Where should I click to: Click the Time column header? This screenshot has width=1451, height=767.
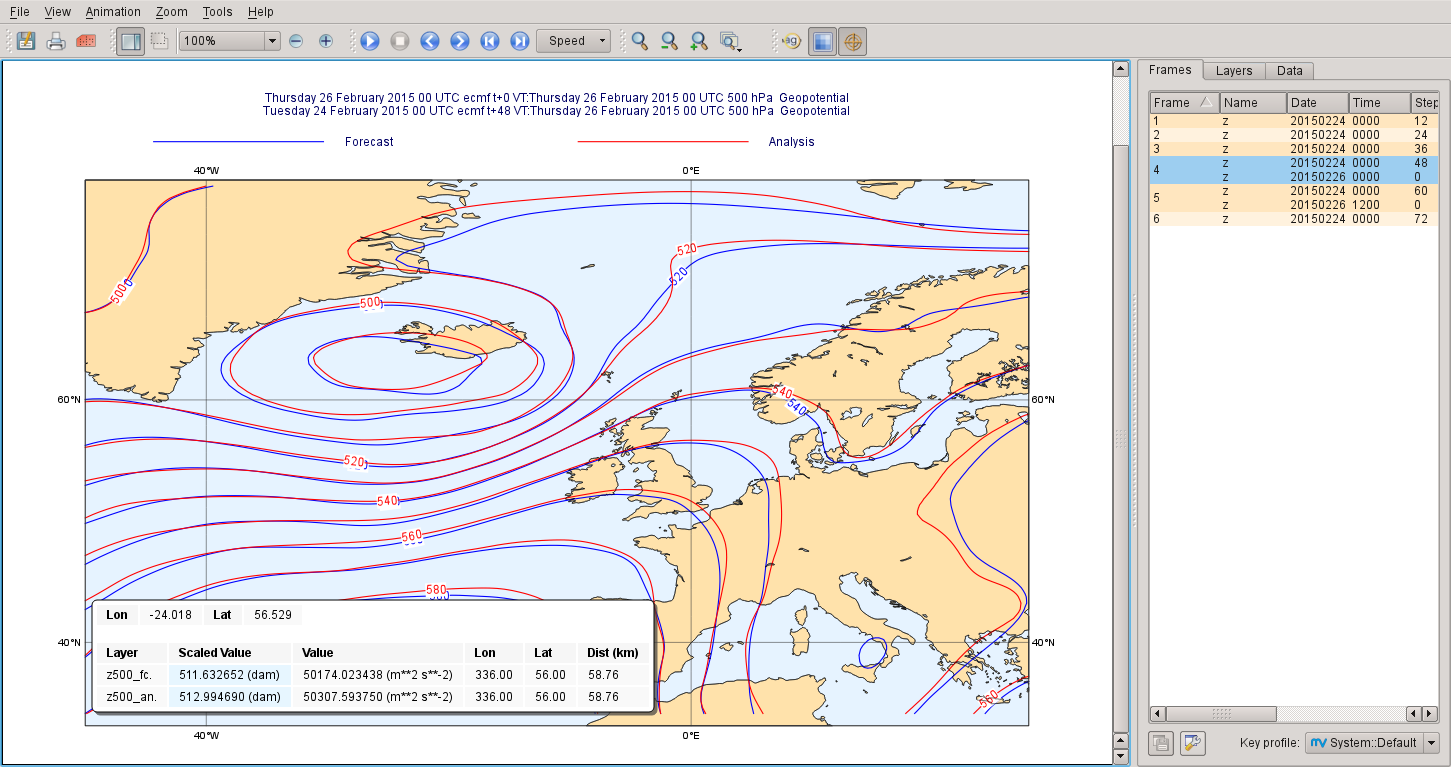click(1379, 102)
